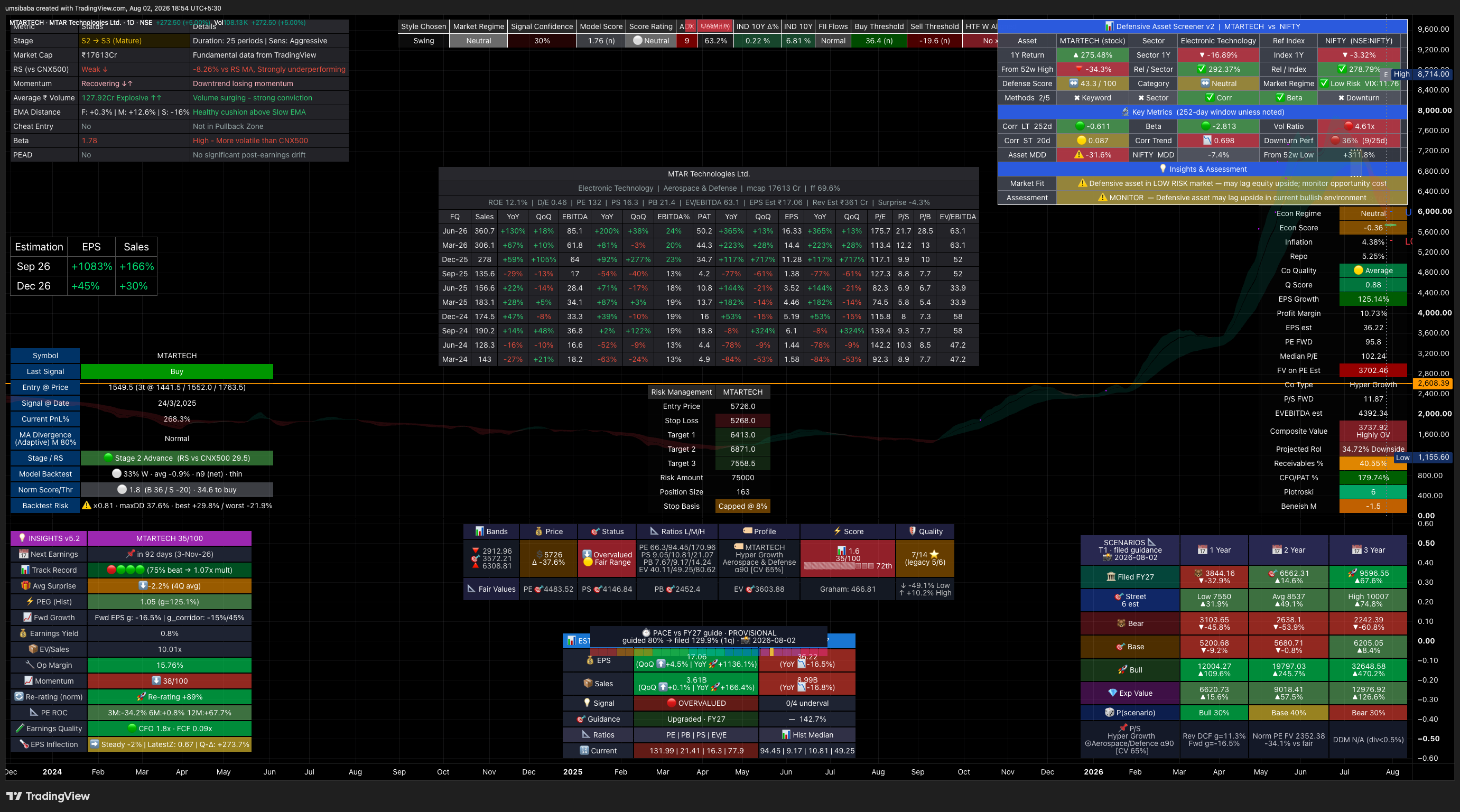
Task: Click the MTARTECH 35/100 purple header cell
Action: pos(170,538)
